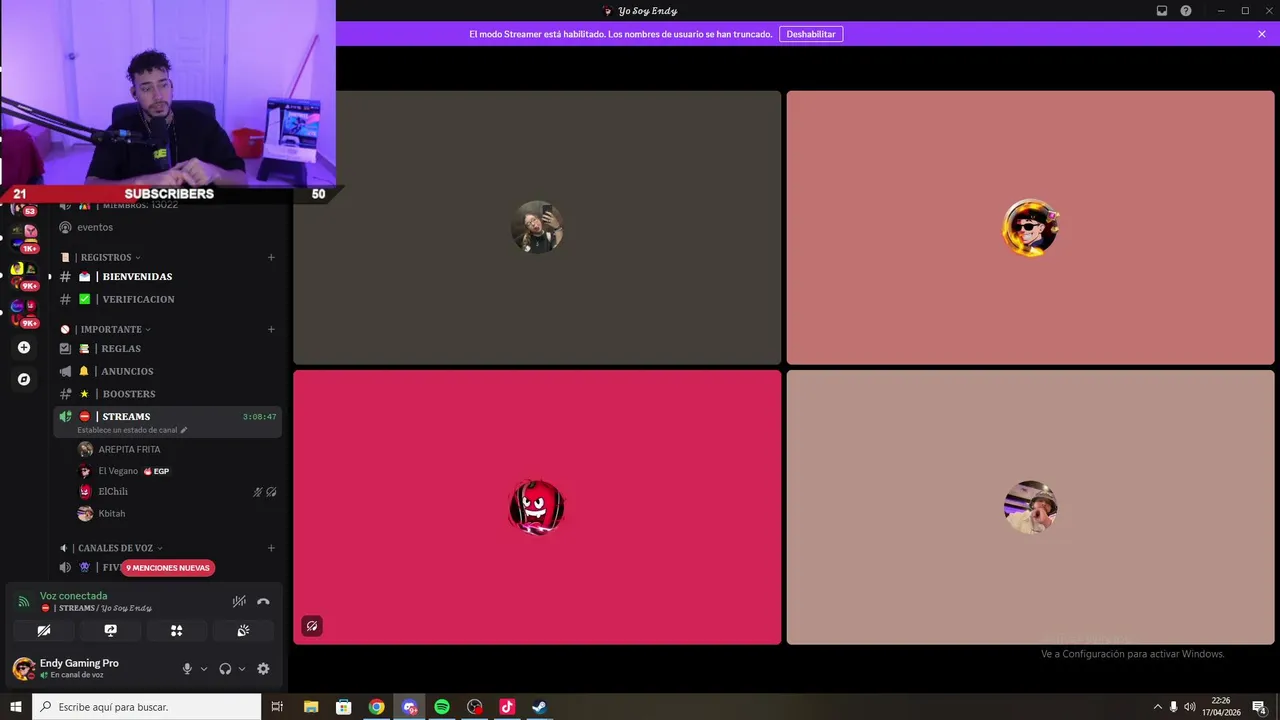Open the activities button

coord(177,631)
